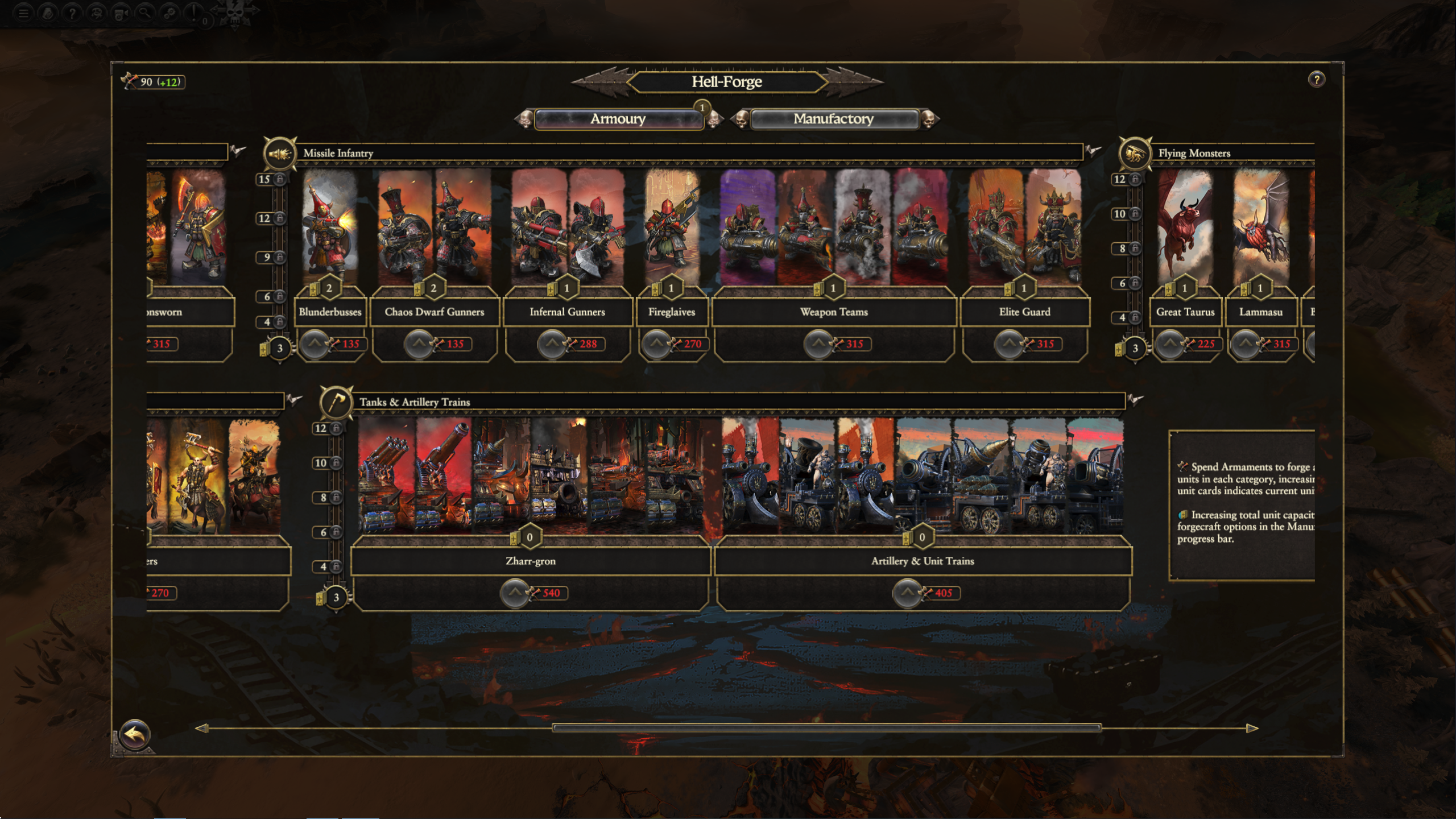Screen dimensions: 1456x819
Task: Click the golden back arrow button
Action: tap(135, 735)
